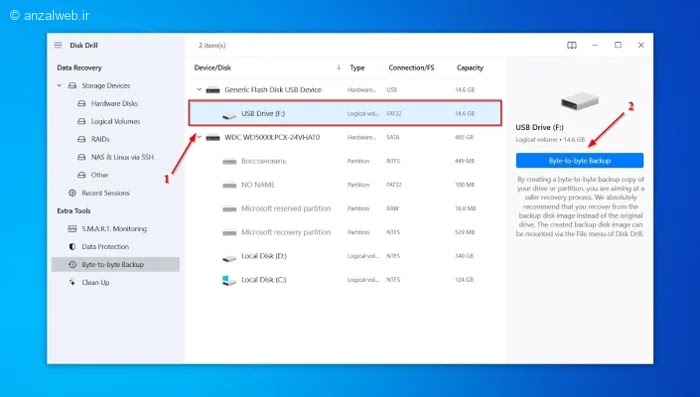Click the Storage Devices drive icon

pos(72,85)
